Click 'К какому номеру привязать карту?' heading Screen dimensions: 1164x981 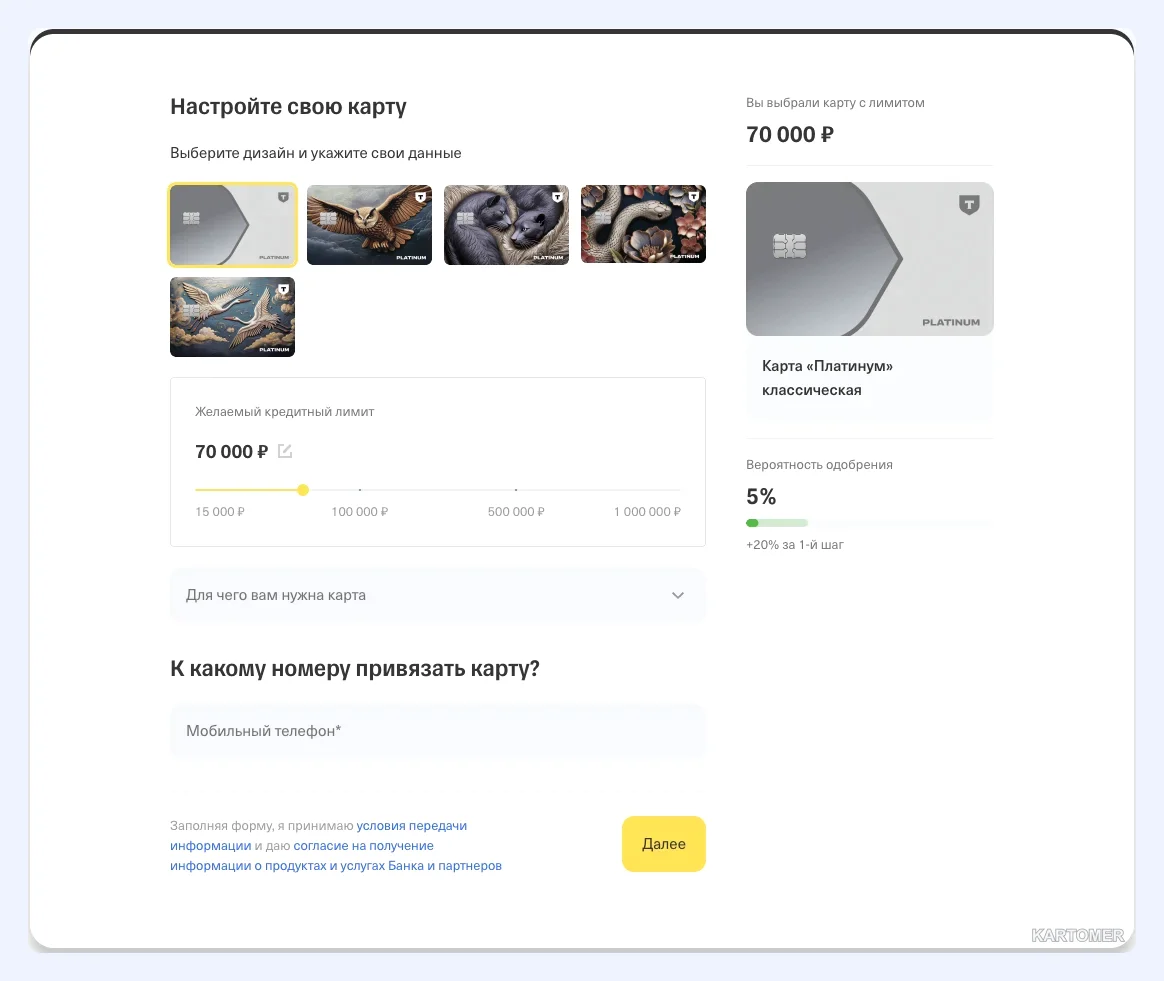click(x=355, y=668)
